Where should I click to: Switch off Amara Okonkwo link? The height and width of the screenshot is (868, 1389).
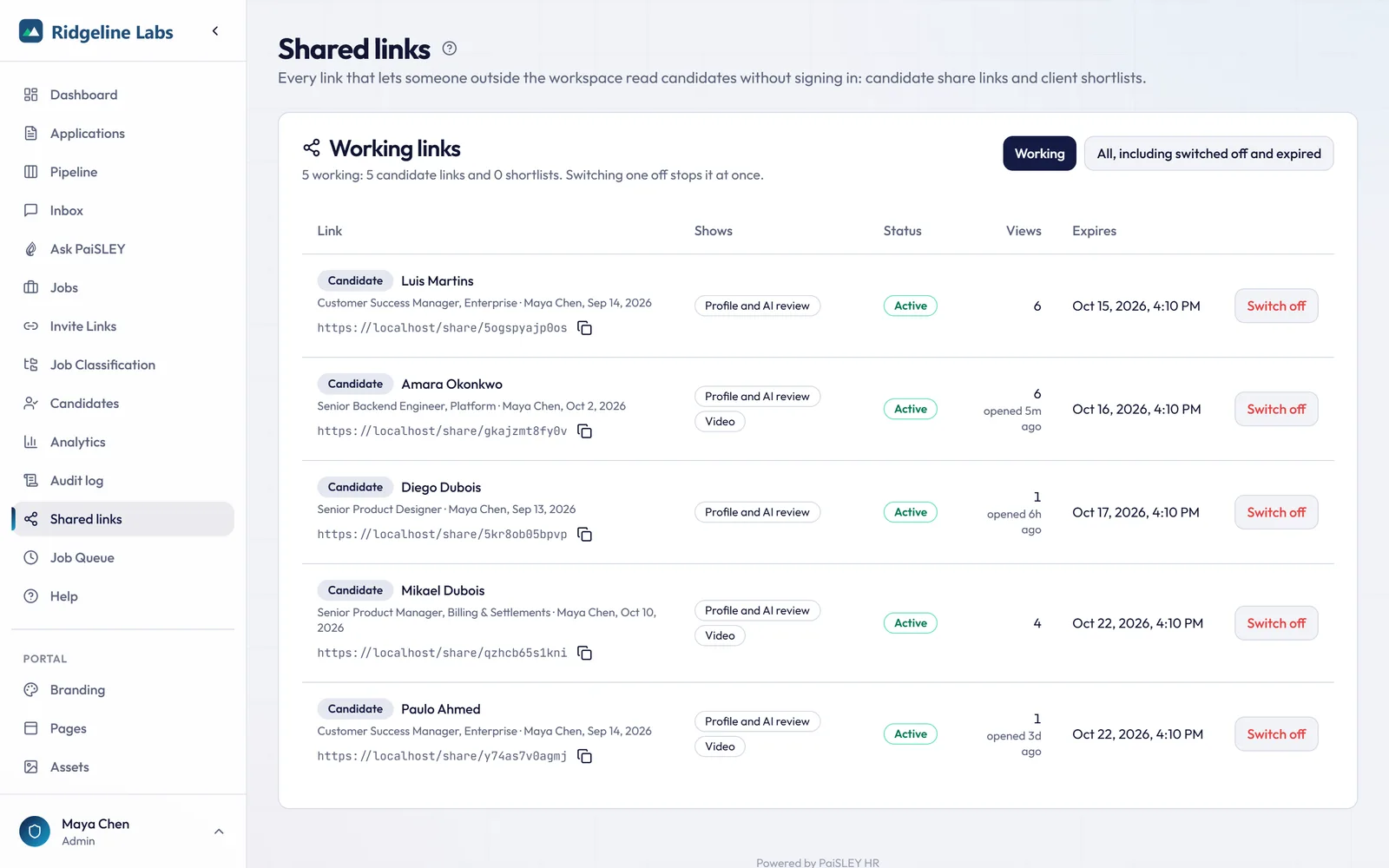[1276, 409]
